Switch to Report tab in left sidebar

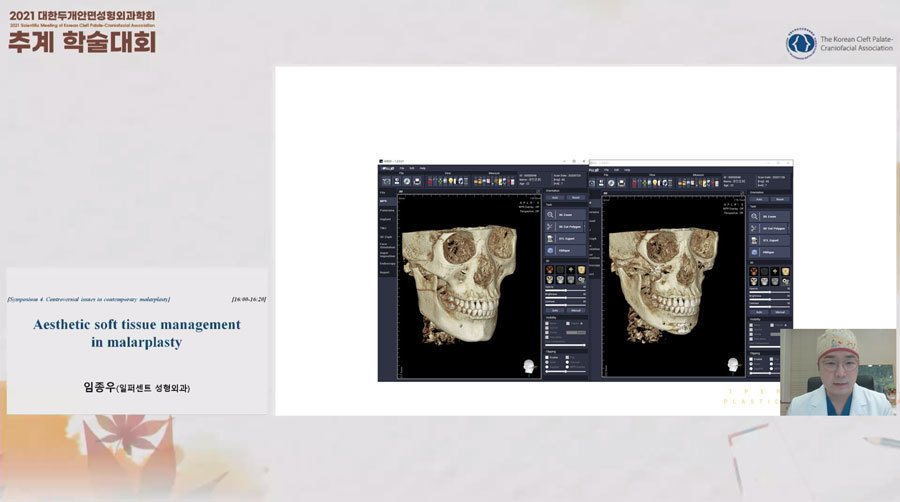coord(387,273)
